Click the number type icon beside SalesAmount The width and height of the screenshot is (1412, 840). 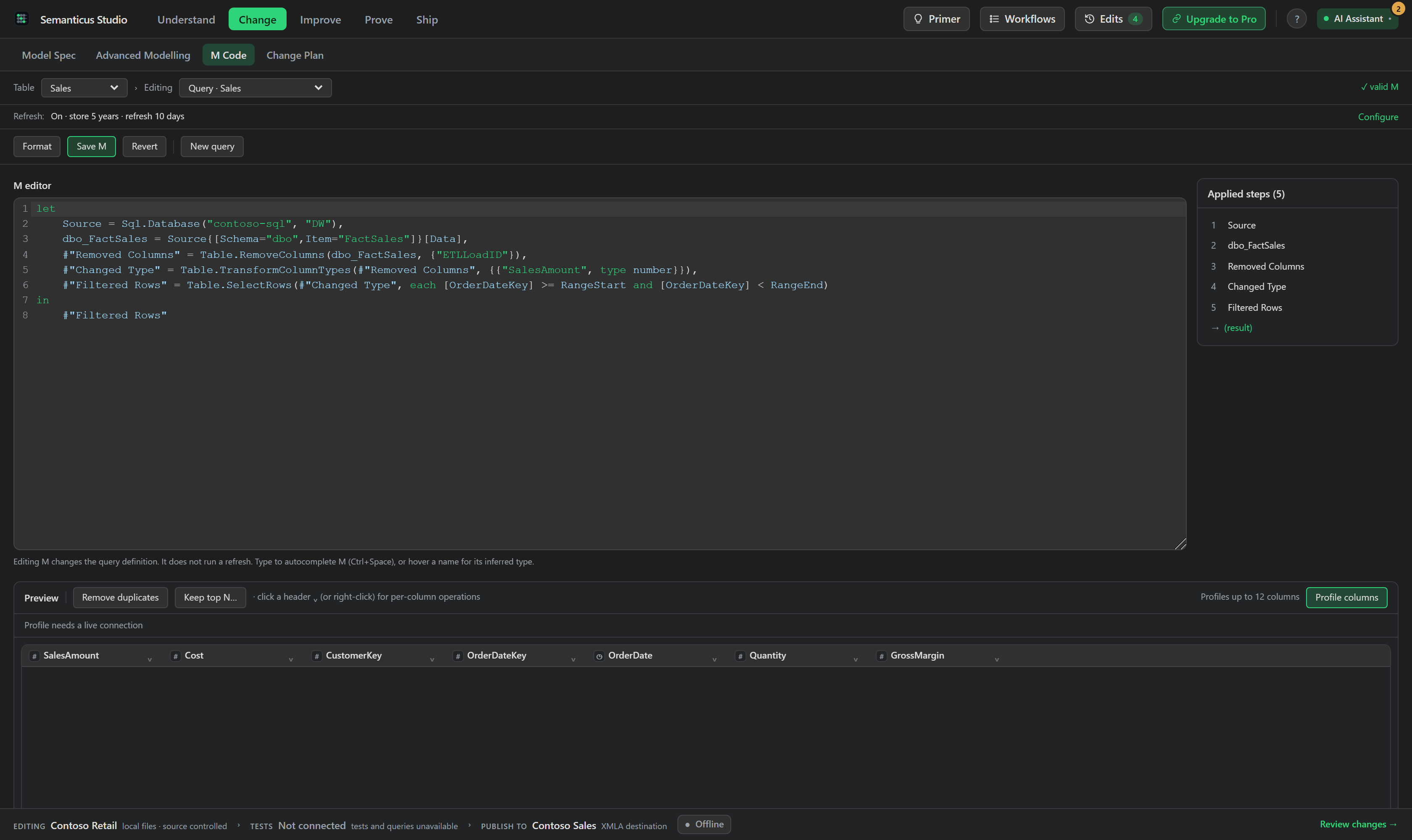(34, 656)
